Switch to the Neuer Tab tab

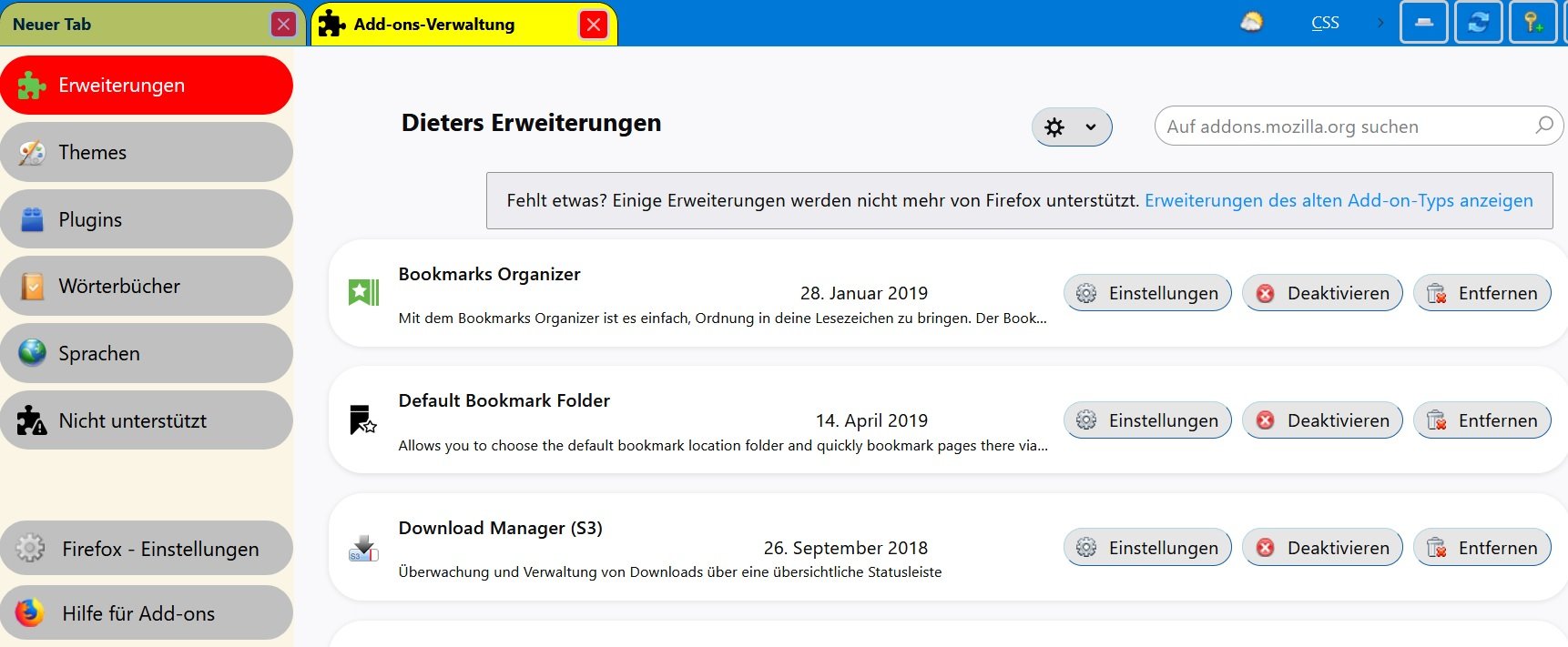point(137,25)
